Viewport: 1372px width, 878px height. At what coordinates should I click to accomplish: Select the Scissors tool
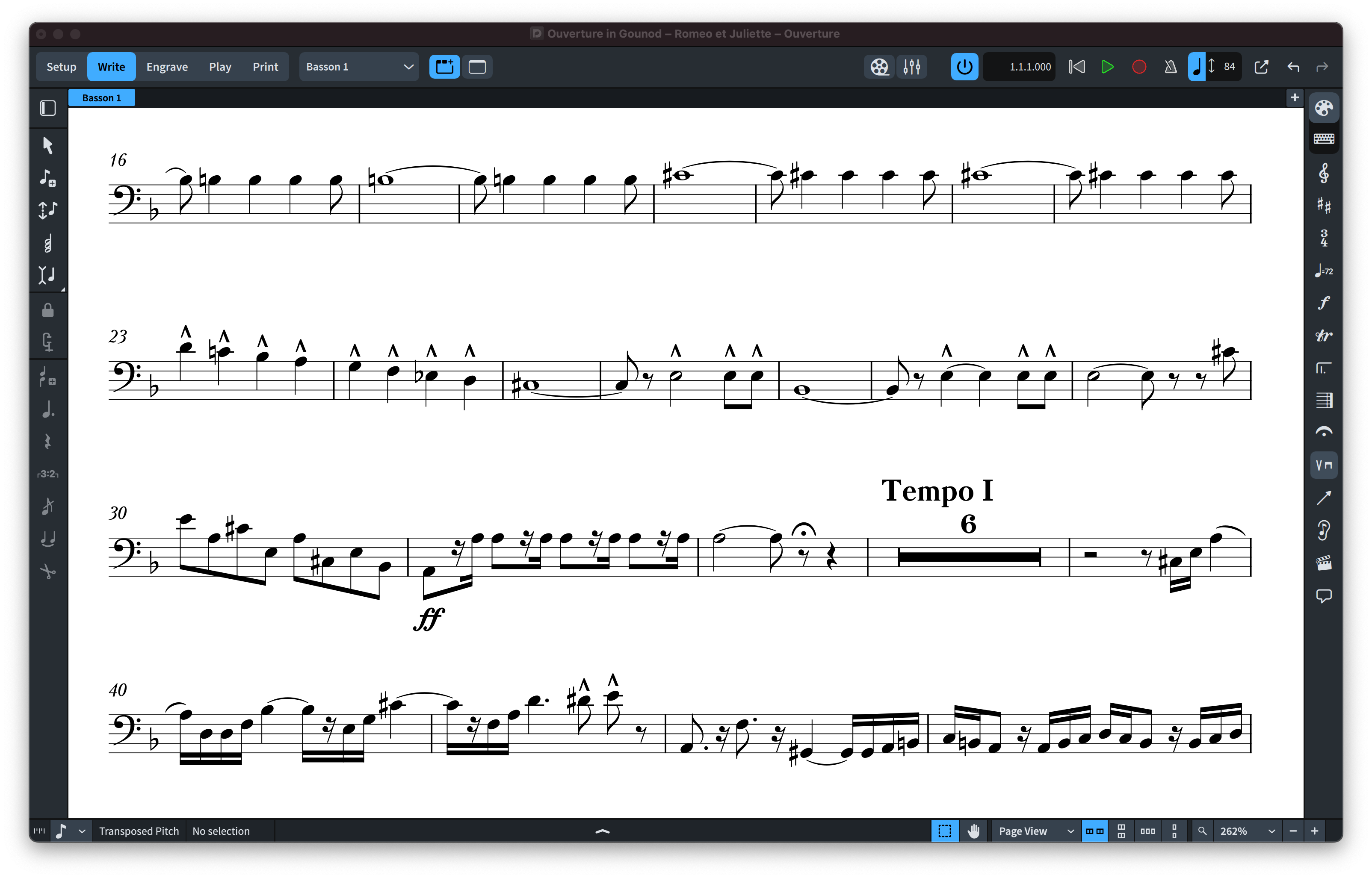(48, 571)
